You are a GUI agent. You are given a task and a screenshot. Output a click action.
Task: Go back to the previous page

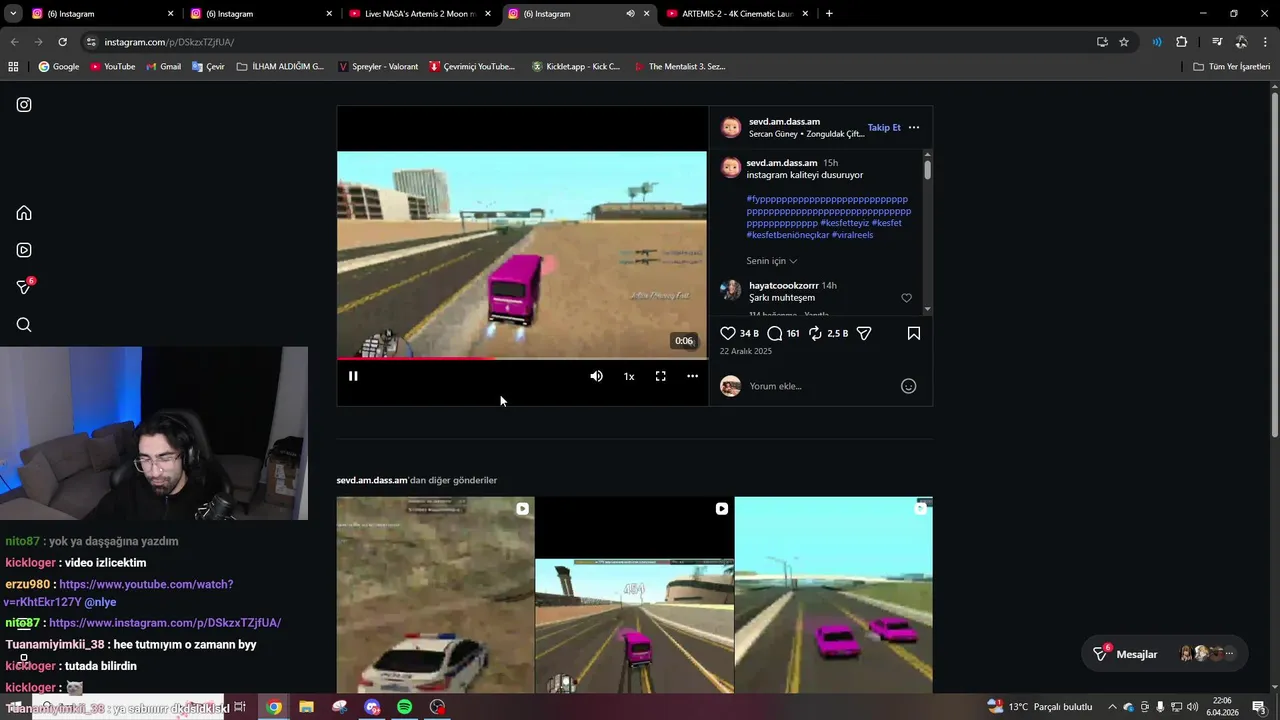[14, 42]
